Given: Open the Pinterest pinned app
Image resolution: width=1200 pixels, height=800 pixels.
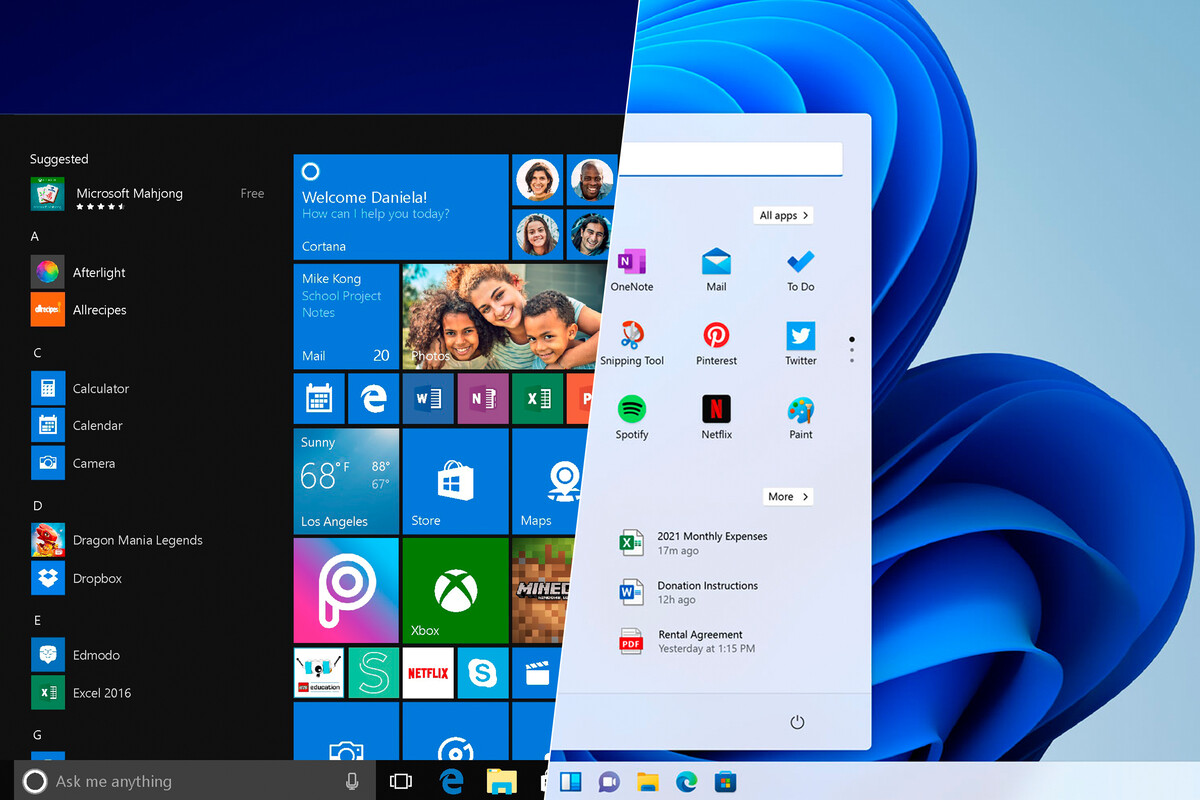Looking at the screenshot, I should click(716, 336).
